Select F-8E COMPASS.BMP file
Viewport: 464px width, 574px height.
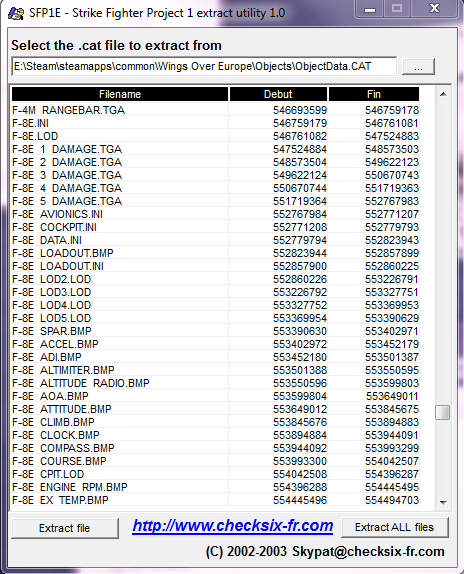pos(215,448)
